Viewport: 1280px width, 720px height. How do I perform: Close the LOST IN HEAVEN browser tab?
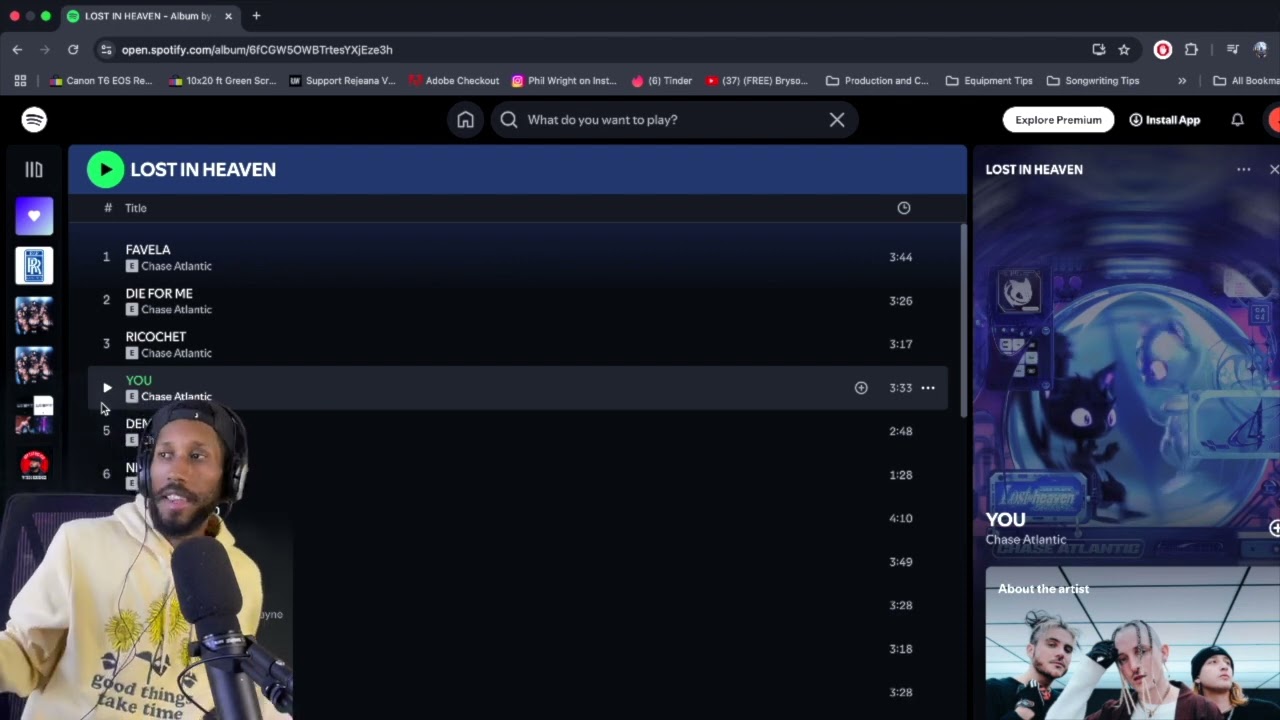pos(228,16)
